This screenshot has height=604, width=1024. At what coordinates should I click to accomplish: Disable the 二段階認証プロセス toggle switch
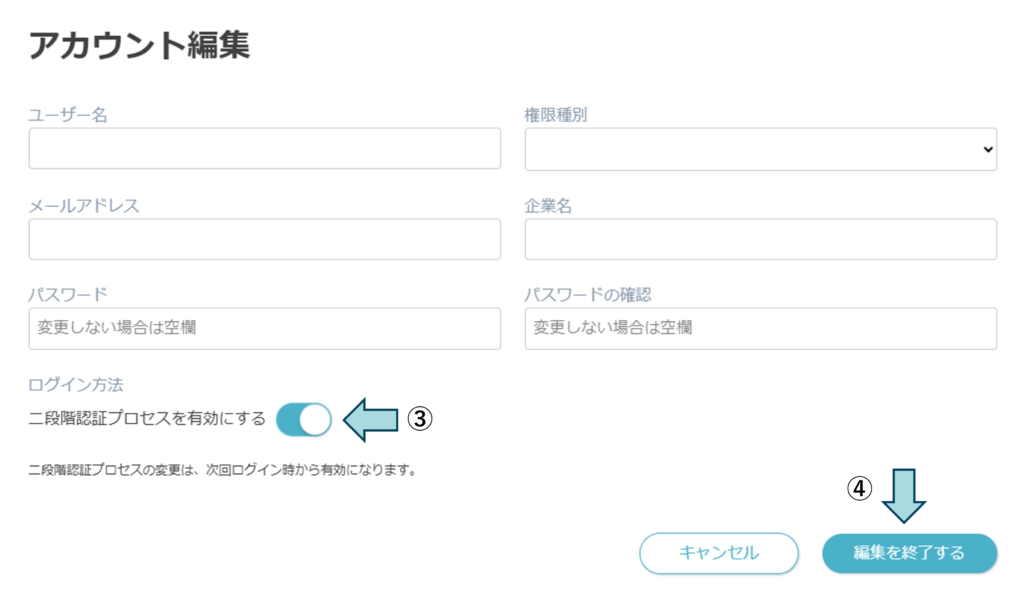pyautogui.click(x=304, y=420)
